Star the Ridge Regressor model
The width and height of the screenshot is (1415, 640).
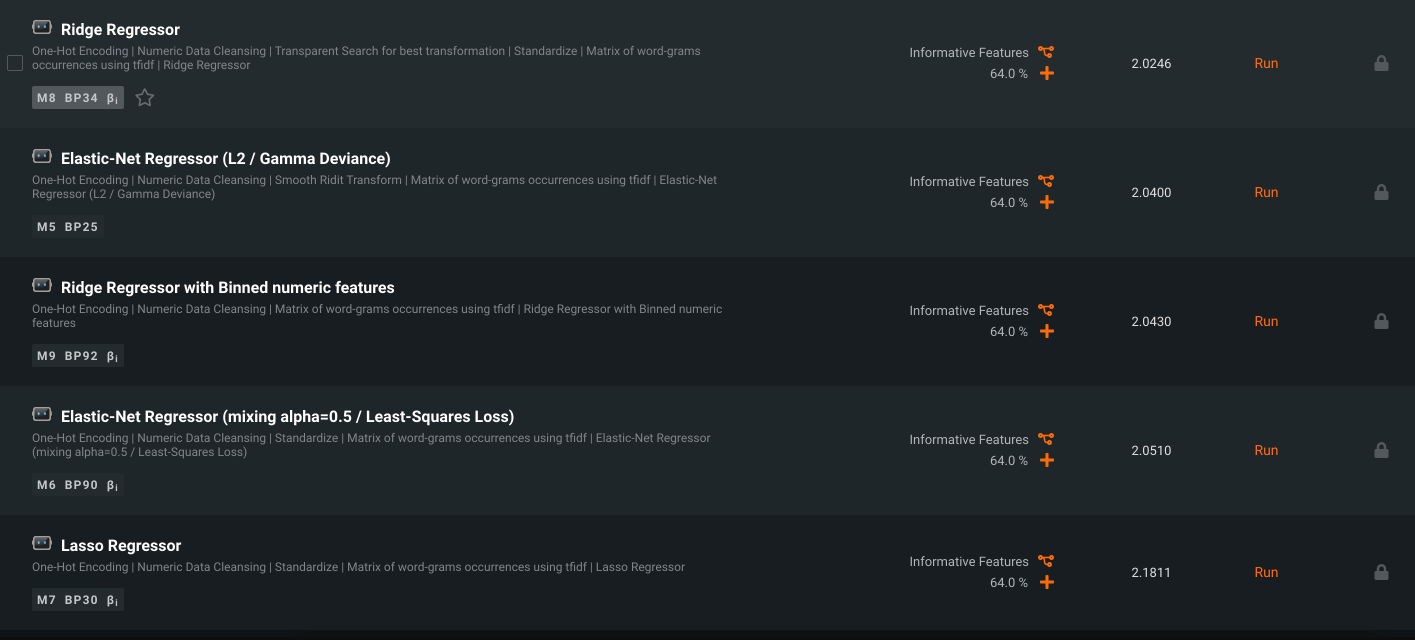click(145, 98)
